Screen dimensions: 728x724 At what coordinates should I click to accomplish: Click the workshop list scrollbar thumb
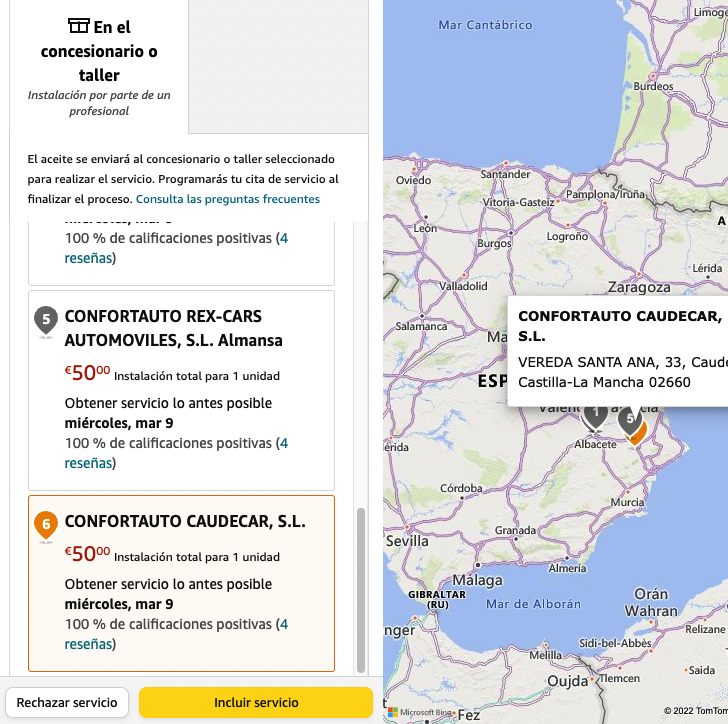(361, 590)
